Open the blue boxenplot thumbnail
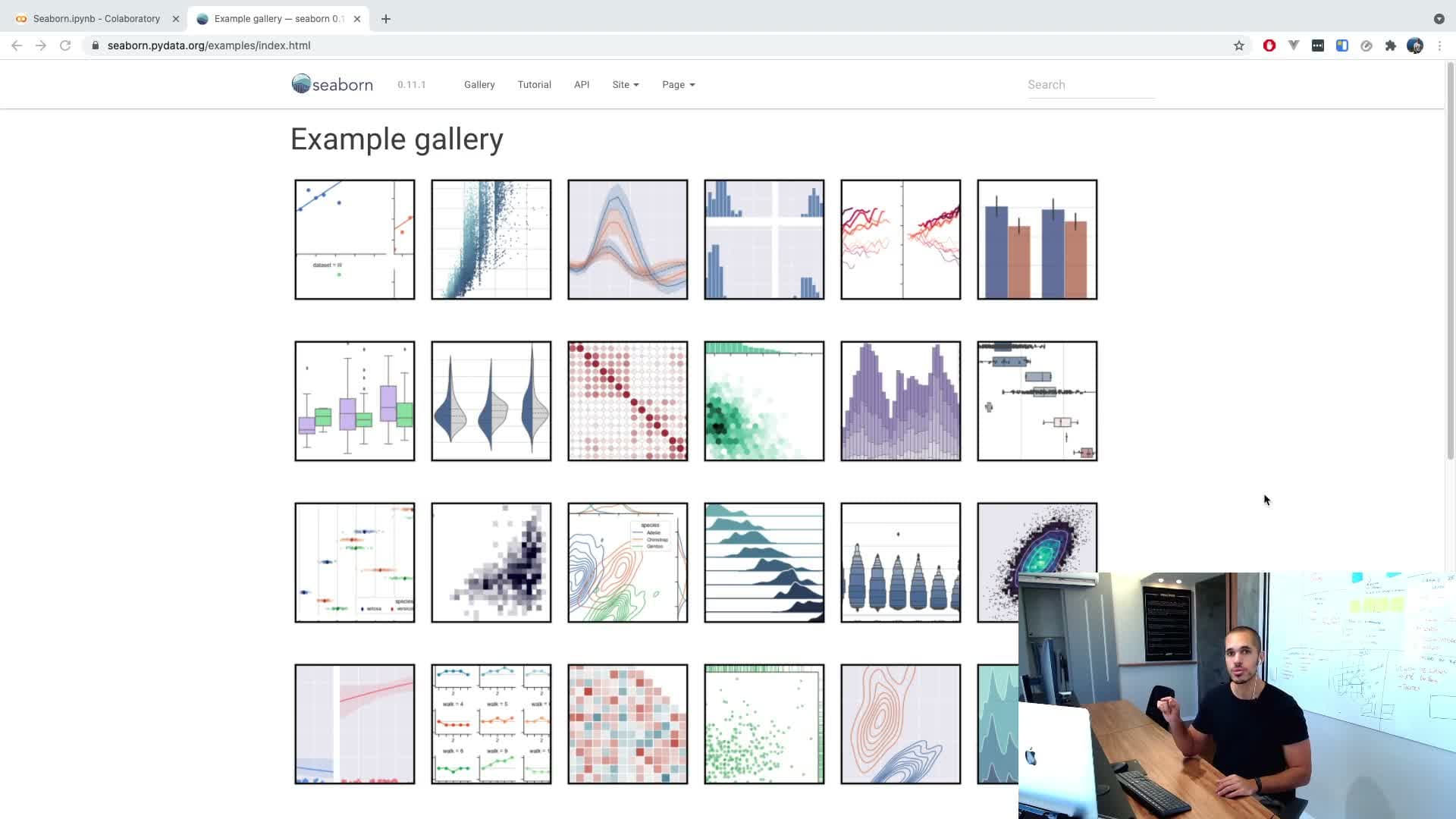 click(901, 563)
